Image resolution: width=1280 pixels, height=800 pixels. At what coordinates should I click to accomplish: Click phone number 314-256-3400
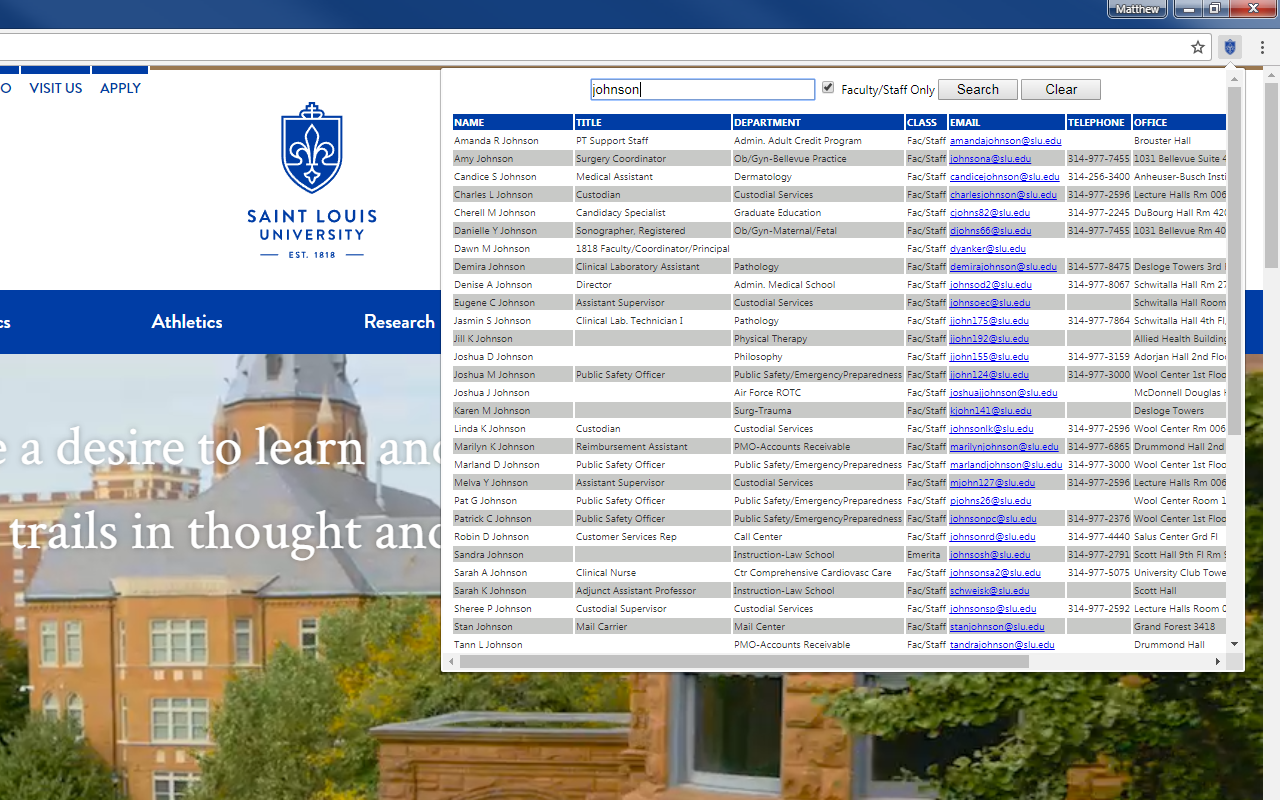coord(1099,177)
